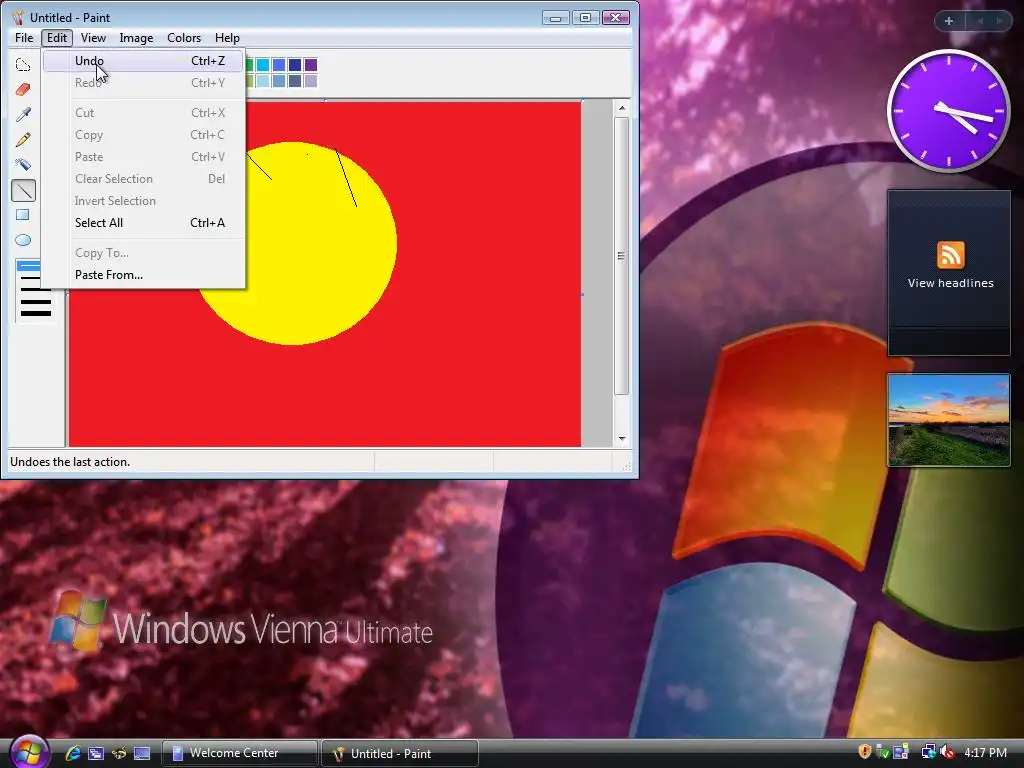Pick the purple color swatch
1024x768 pixels.
tap(311, 65)
